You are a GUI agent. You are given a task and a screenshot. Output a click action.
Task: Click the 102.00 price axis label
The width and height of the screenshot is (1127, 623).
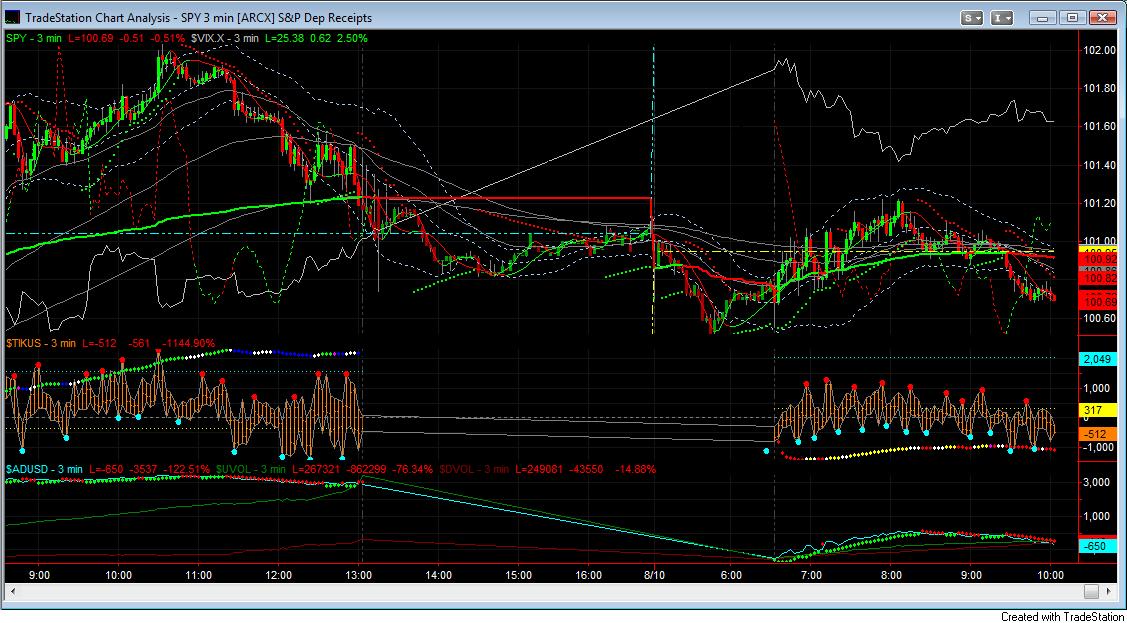click(x=1100, y=50)
